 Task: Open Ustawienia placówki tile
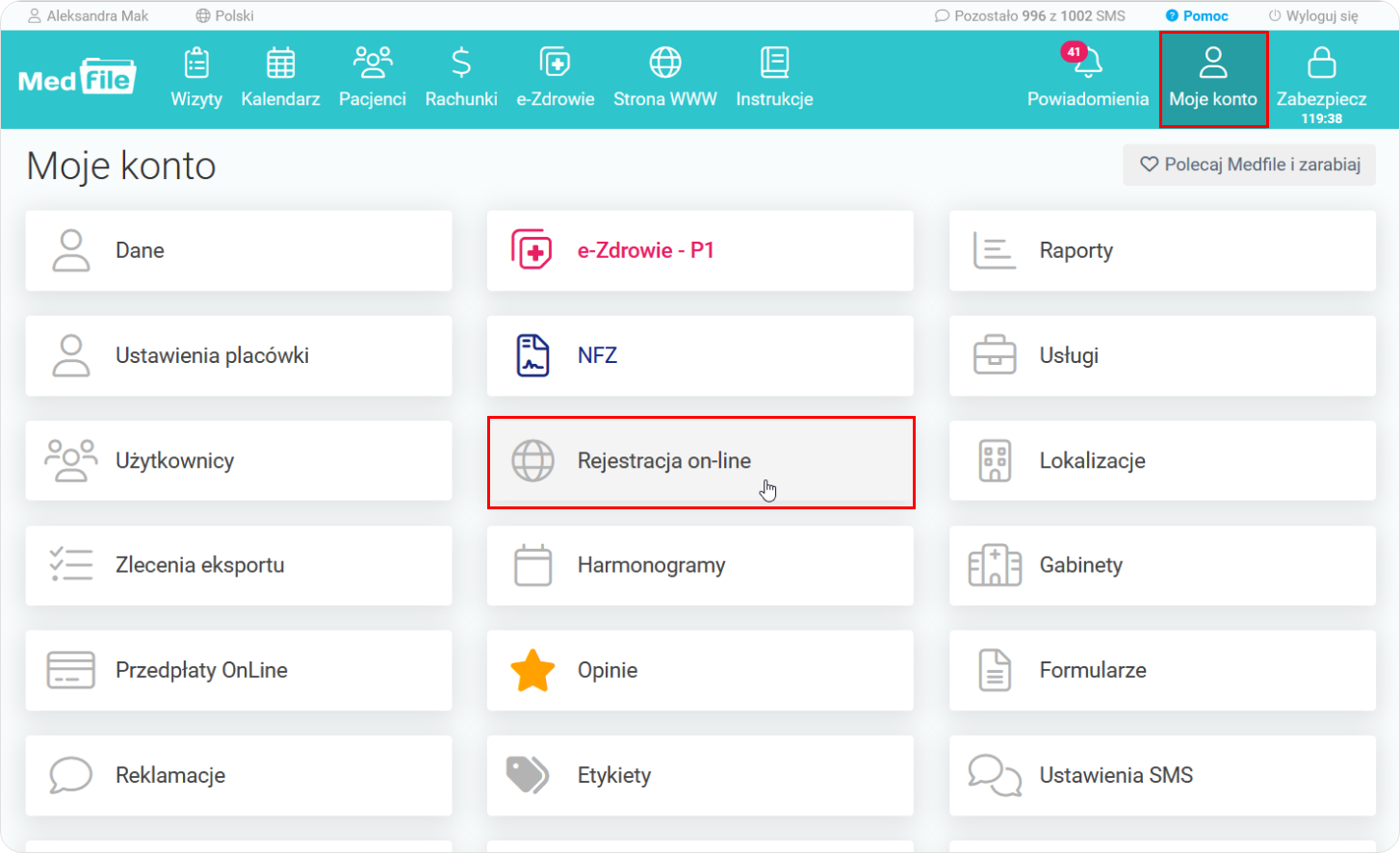click(239, 355)
